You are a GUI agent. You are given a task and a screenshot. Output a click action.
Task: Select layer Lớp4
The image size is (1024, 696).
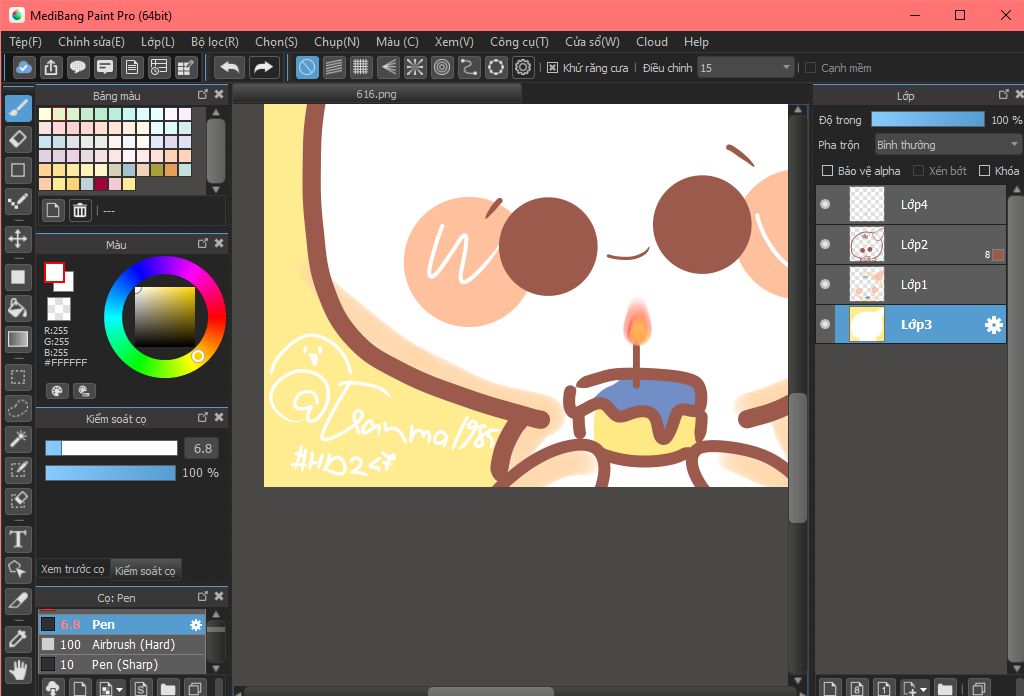click(911, 204)
